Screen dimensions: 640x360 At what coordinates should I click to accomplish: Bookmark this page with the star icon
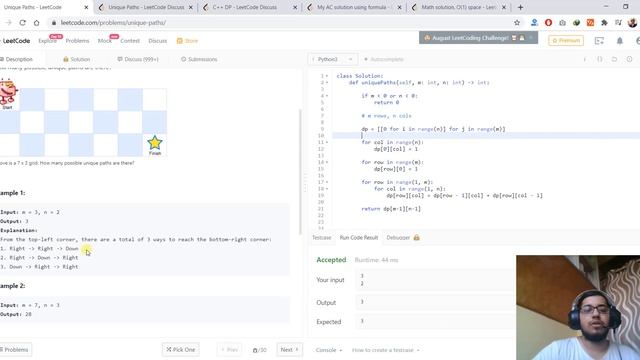click(x=517, y=23)
